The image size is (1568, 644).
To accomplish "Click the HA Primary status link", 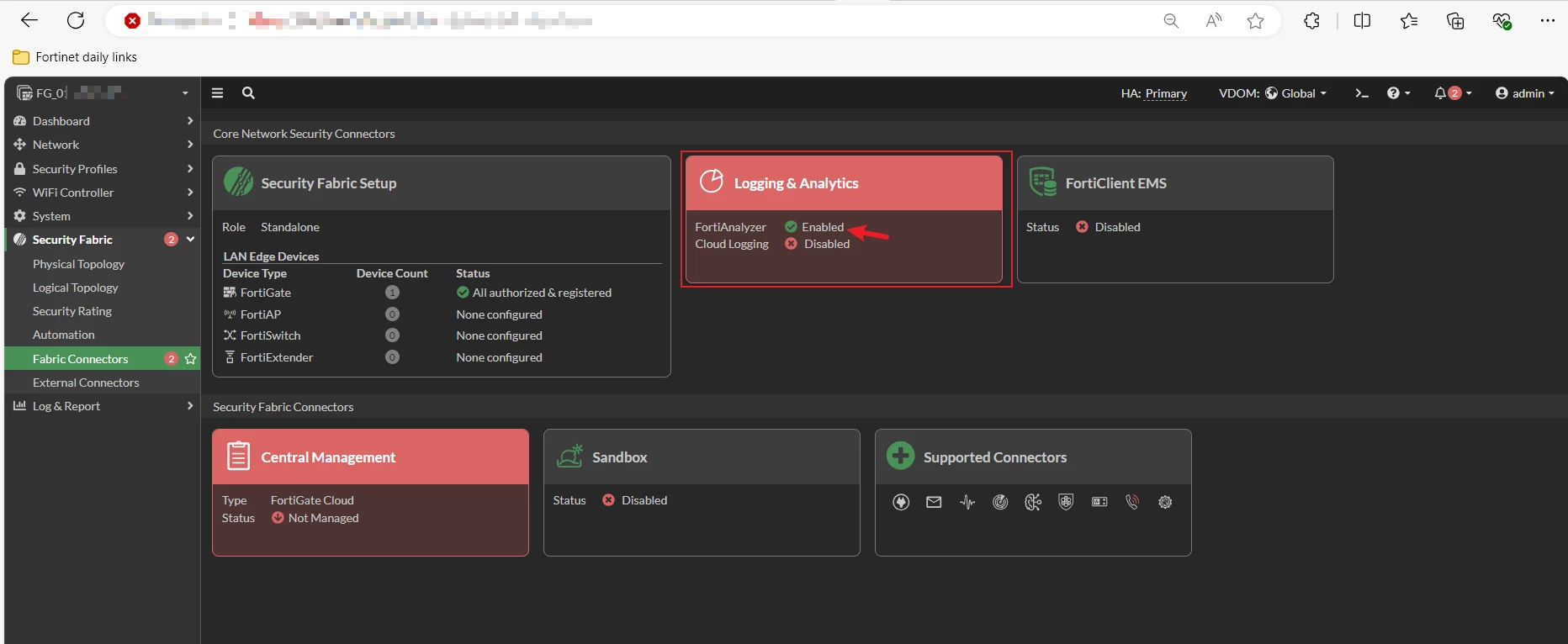I will pyautogui.click(x=1166, y=93).
